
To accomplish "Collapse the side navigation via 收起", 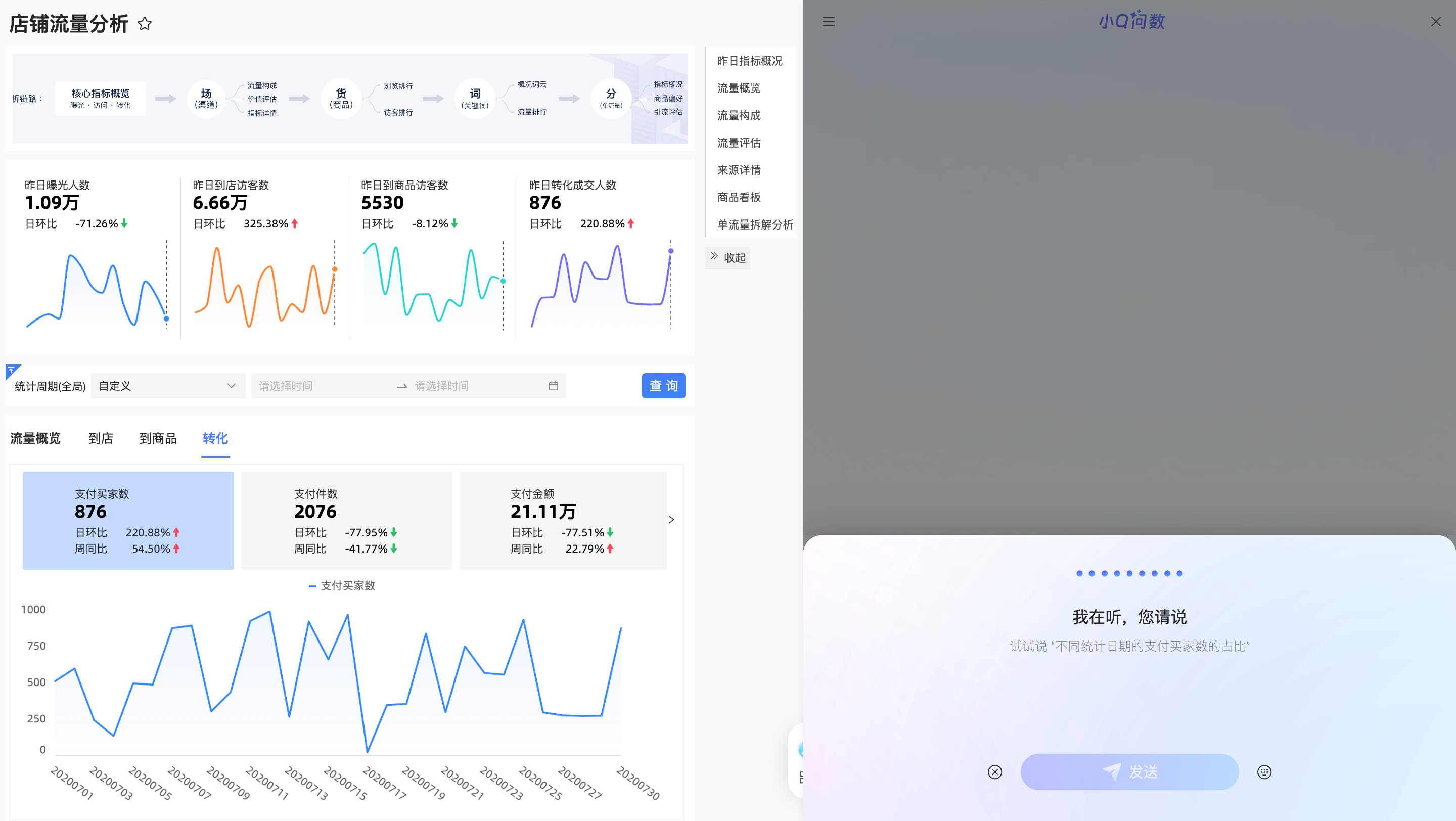I will tap(728, 258).
